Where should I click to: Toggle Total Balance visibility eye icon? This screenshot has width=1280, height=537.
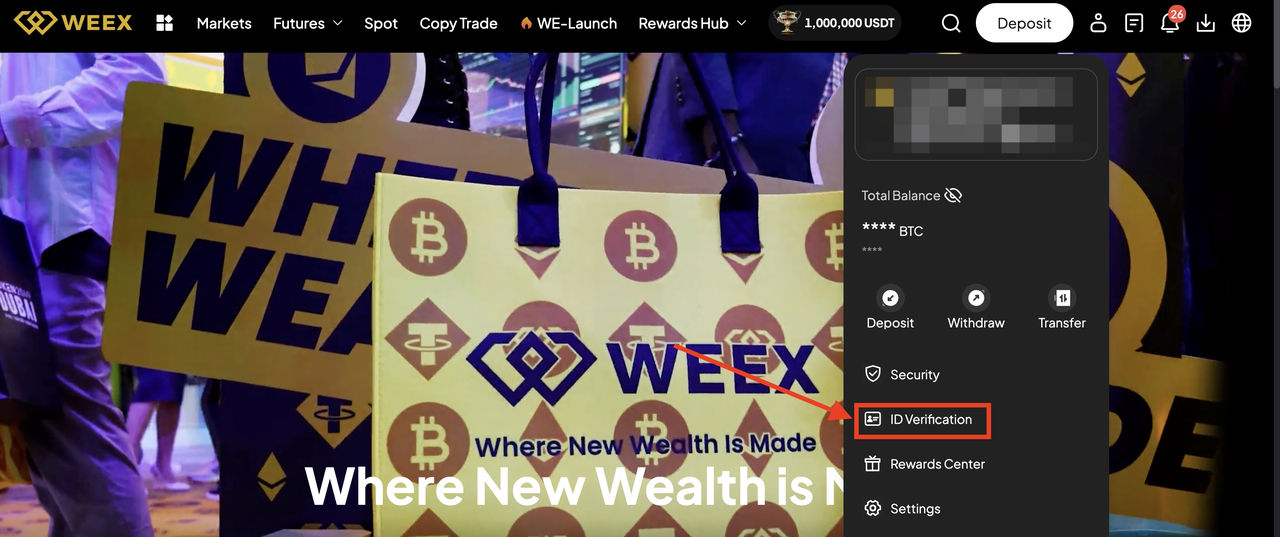(953, 196)
